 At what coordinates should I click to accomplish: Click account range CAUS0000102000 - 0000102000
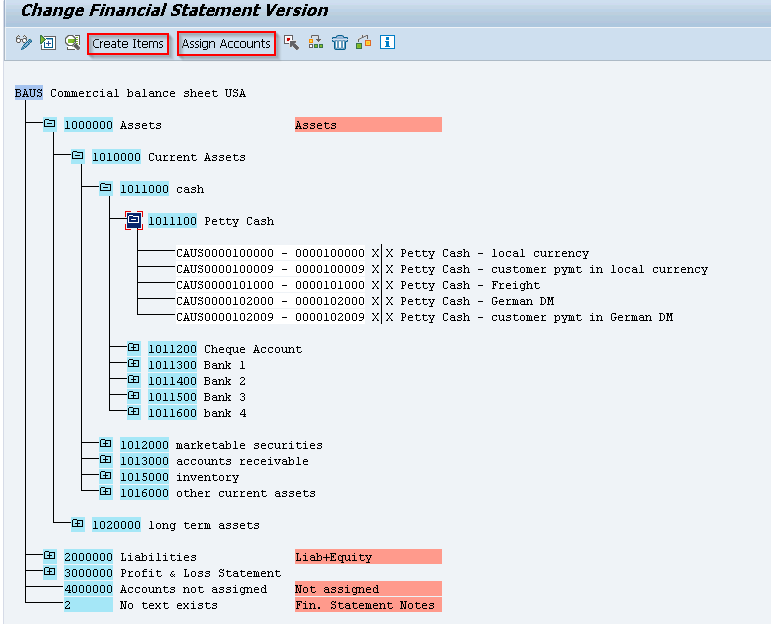click(x=270, y=301)
